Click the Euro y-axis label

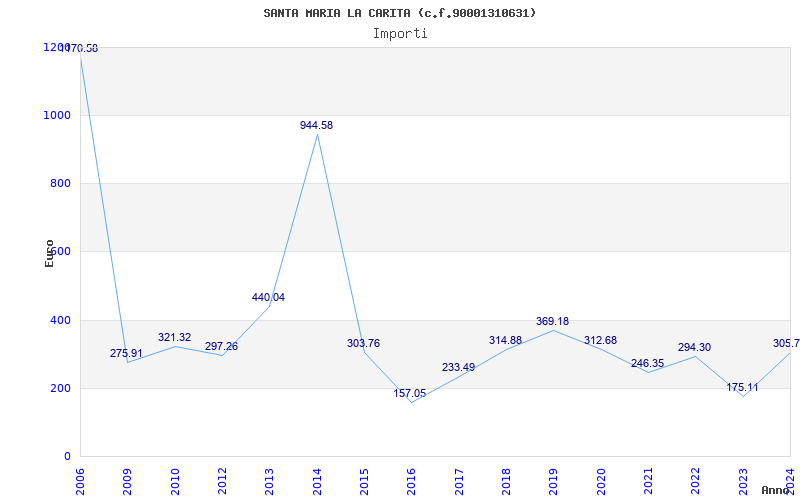click(49, 253)
